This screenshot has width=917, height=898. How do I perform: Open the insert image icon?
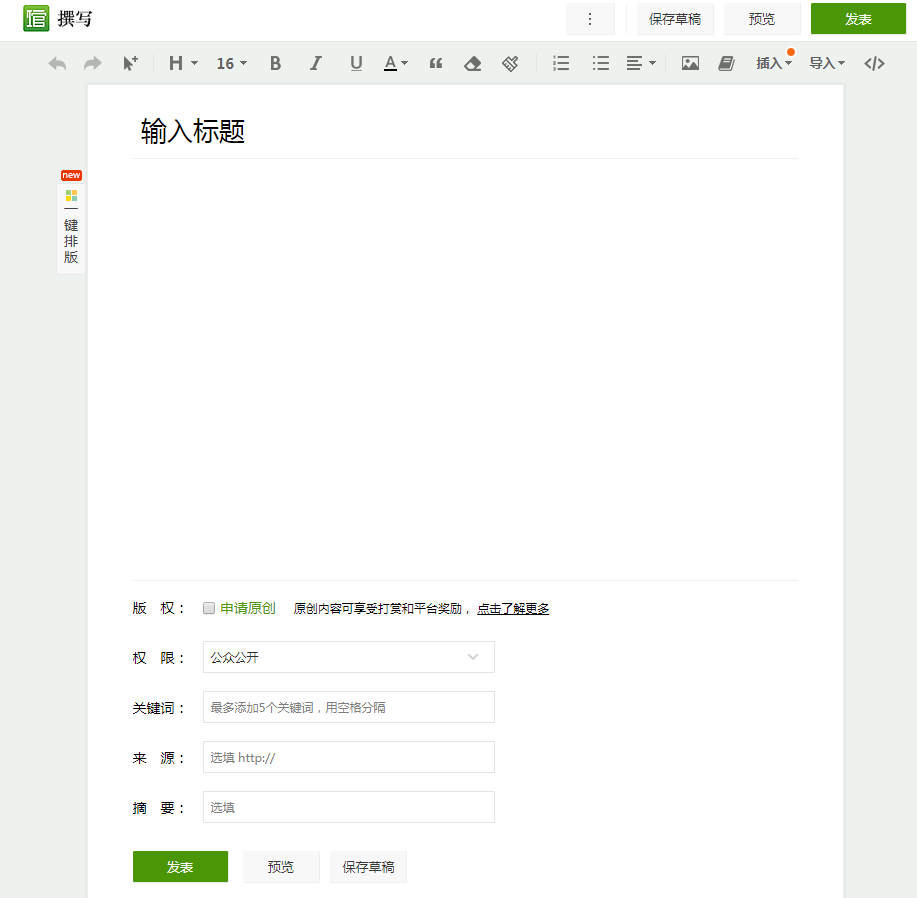[690, 63]
